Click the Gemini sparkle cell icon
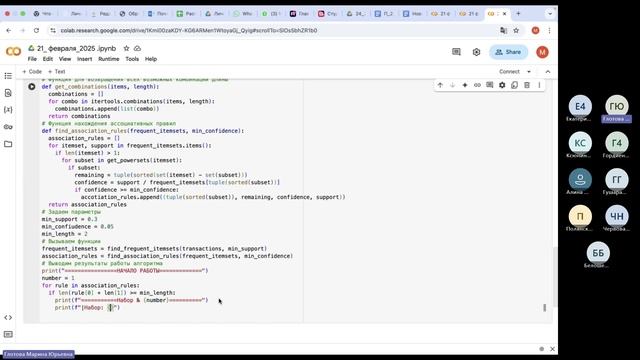 pyautogui.click(x=464, y=85)
